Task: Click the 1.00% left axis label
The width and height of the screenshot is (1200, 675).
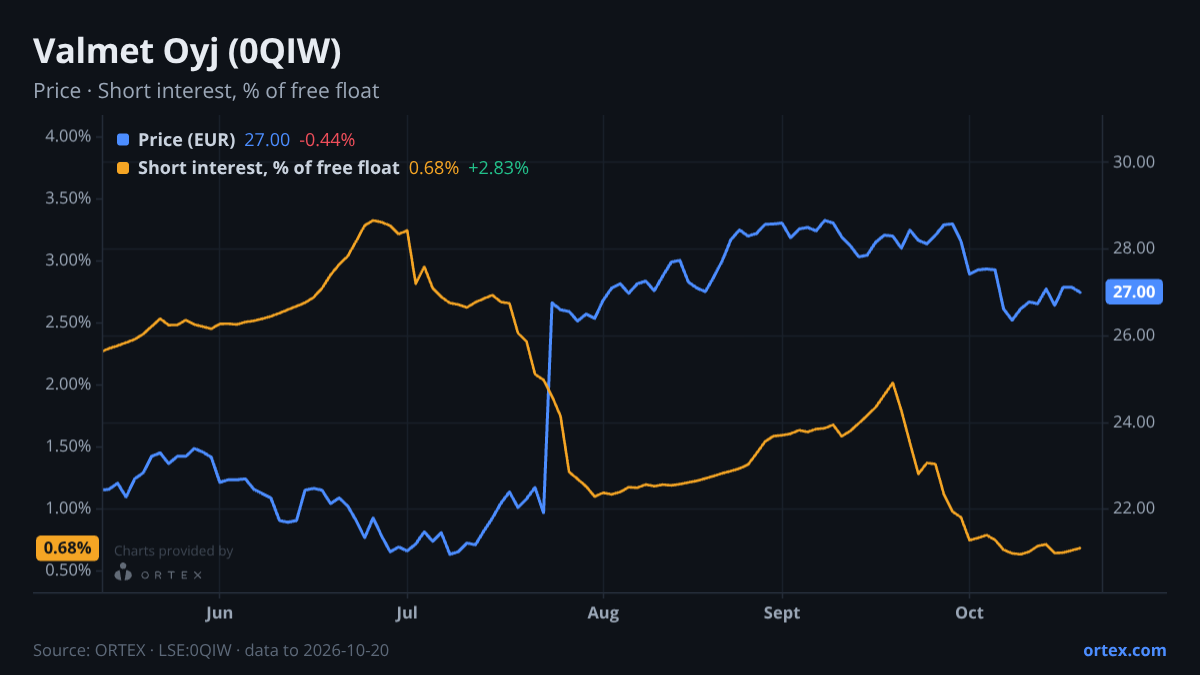Action: 68,508
